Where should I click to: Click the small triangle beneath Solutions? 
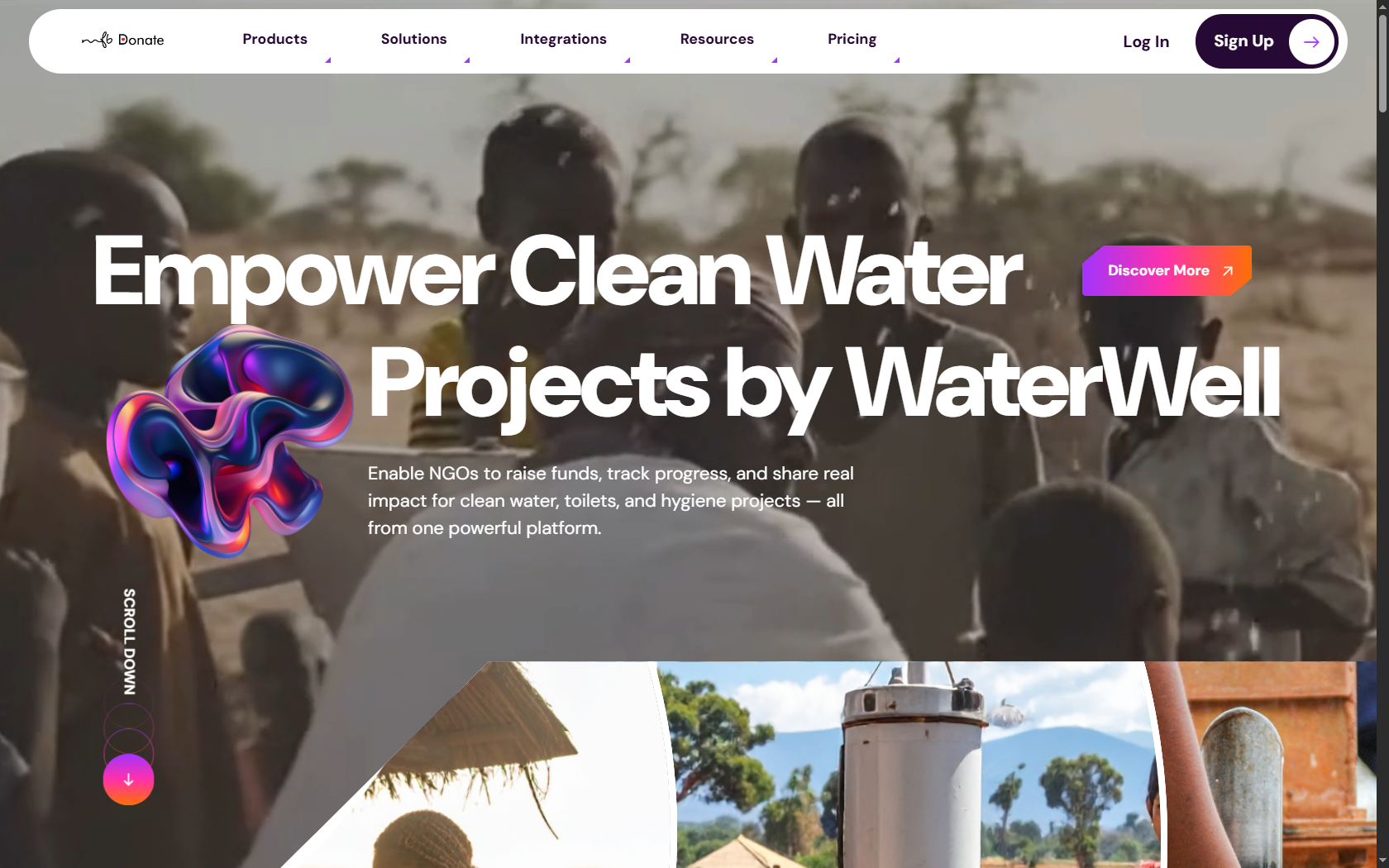(x=467, y=60)
